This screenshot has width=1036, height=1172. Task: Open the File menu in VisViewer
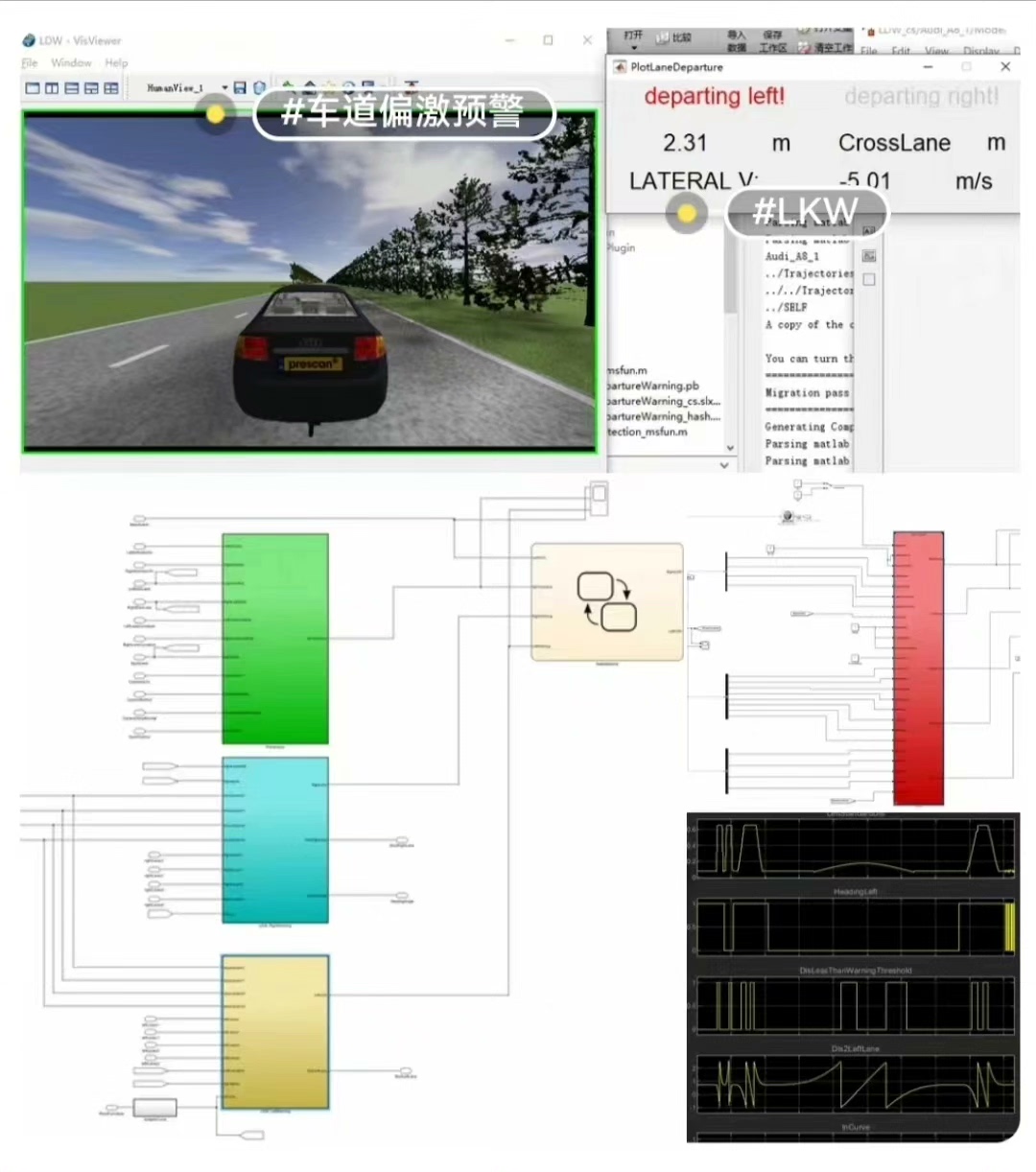pos(30,63)
